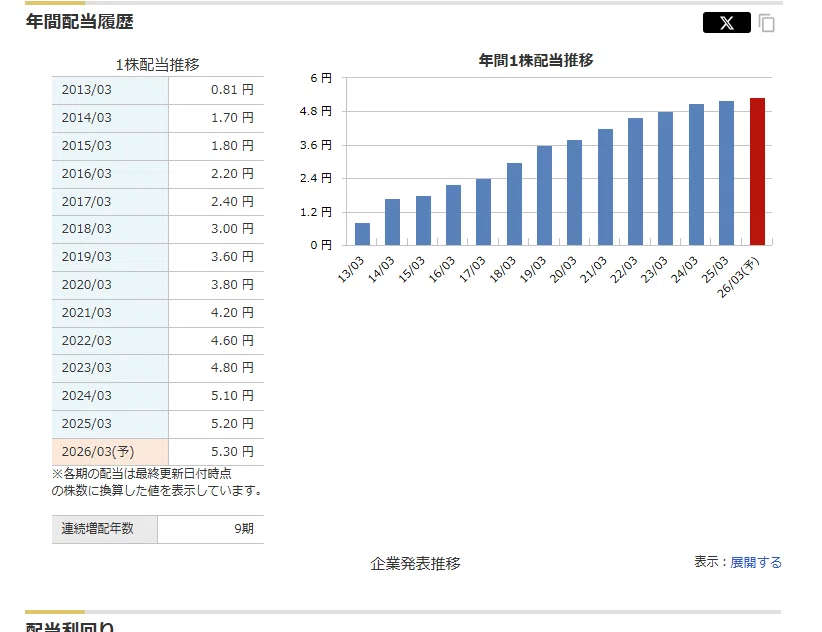Select the 2021/03 row label

[x=86, y=312]
